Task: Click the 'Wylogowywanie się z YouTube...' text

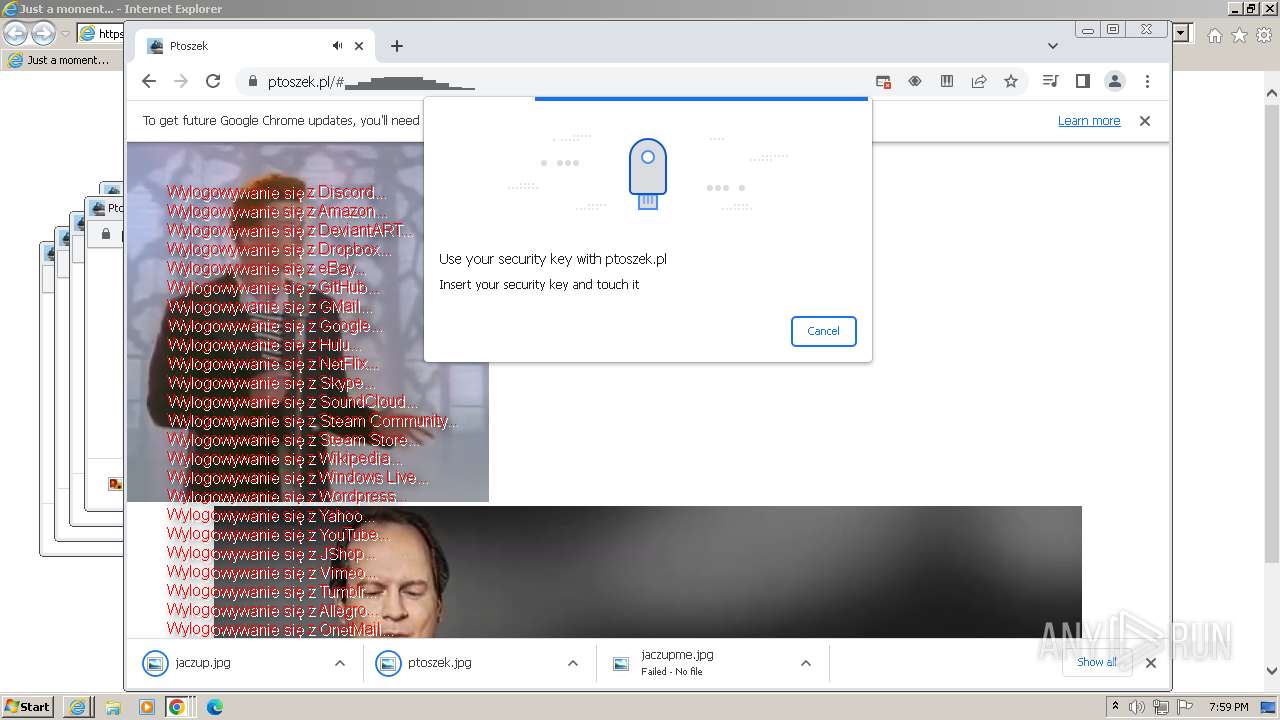Action: 279,535
